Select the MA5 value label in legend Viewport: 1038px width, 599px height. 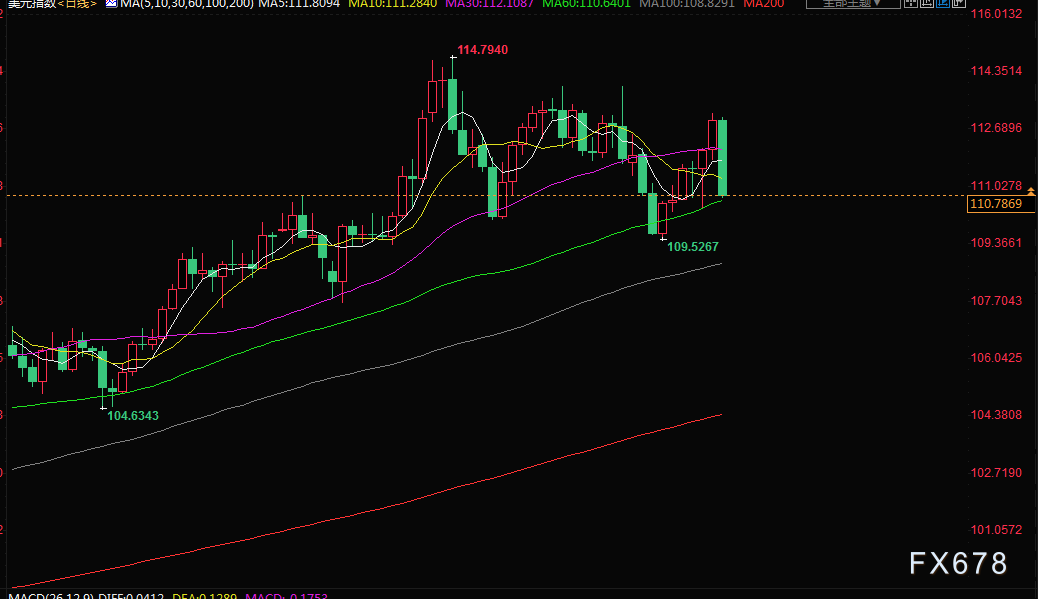coord(299,4)
